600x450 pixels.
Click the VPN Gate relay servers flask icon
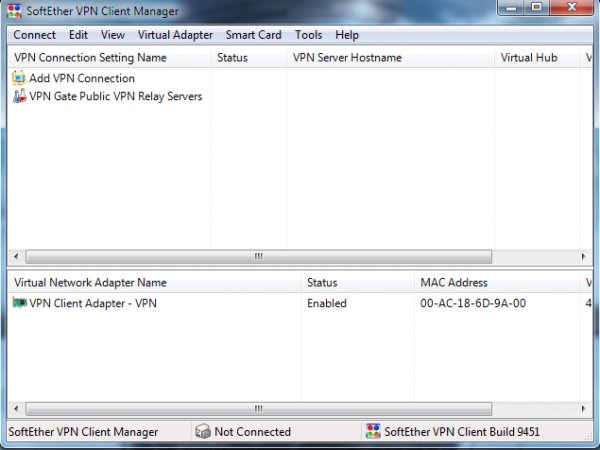19,96
